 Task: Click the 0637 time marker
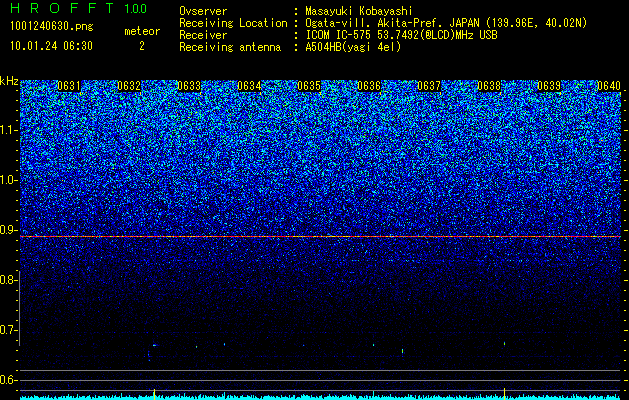point(429,86)
